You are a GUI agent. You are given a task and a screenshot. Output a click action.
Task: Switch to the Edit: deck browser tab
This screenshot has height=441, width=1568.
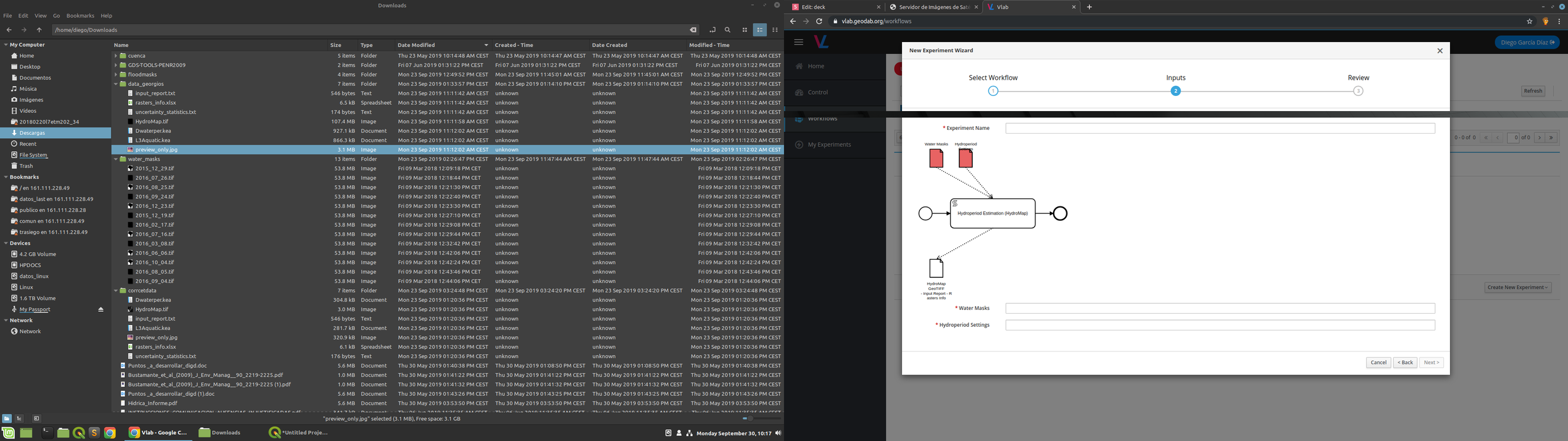[835, 7]
